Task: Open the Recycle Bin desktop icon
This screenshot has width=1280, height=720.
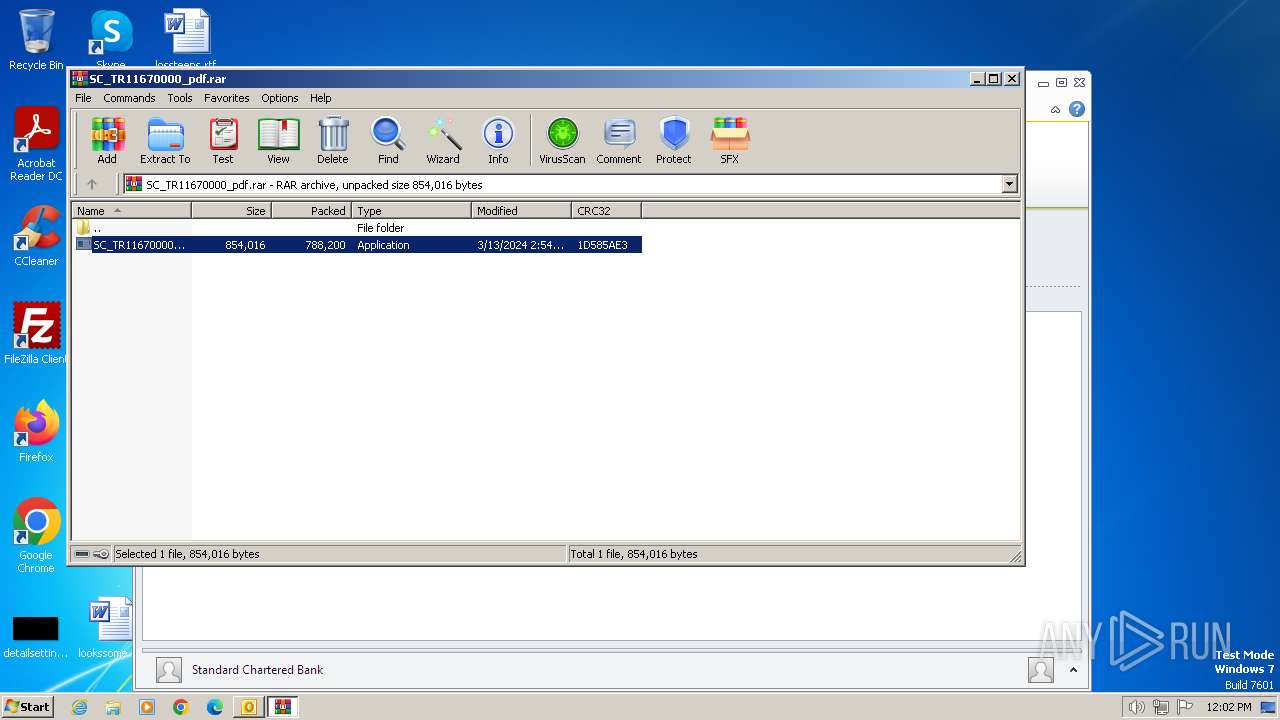Action: pyautogui.click(x=36, y=40)
